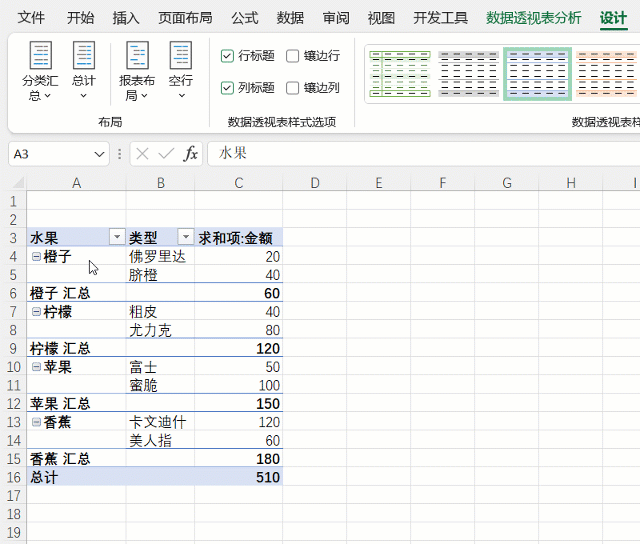Open the 类型 filter dropdown

(185, 237)
